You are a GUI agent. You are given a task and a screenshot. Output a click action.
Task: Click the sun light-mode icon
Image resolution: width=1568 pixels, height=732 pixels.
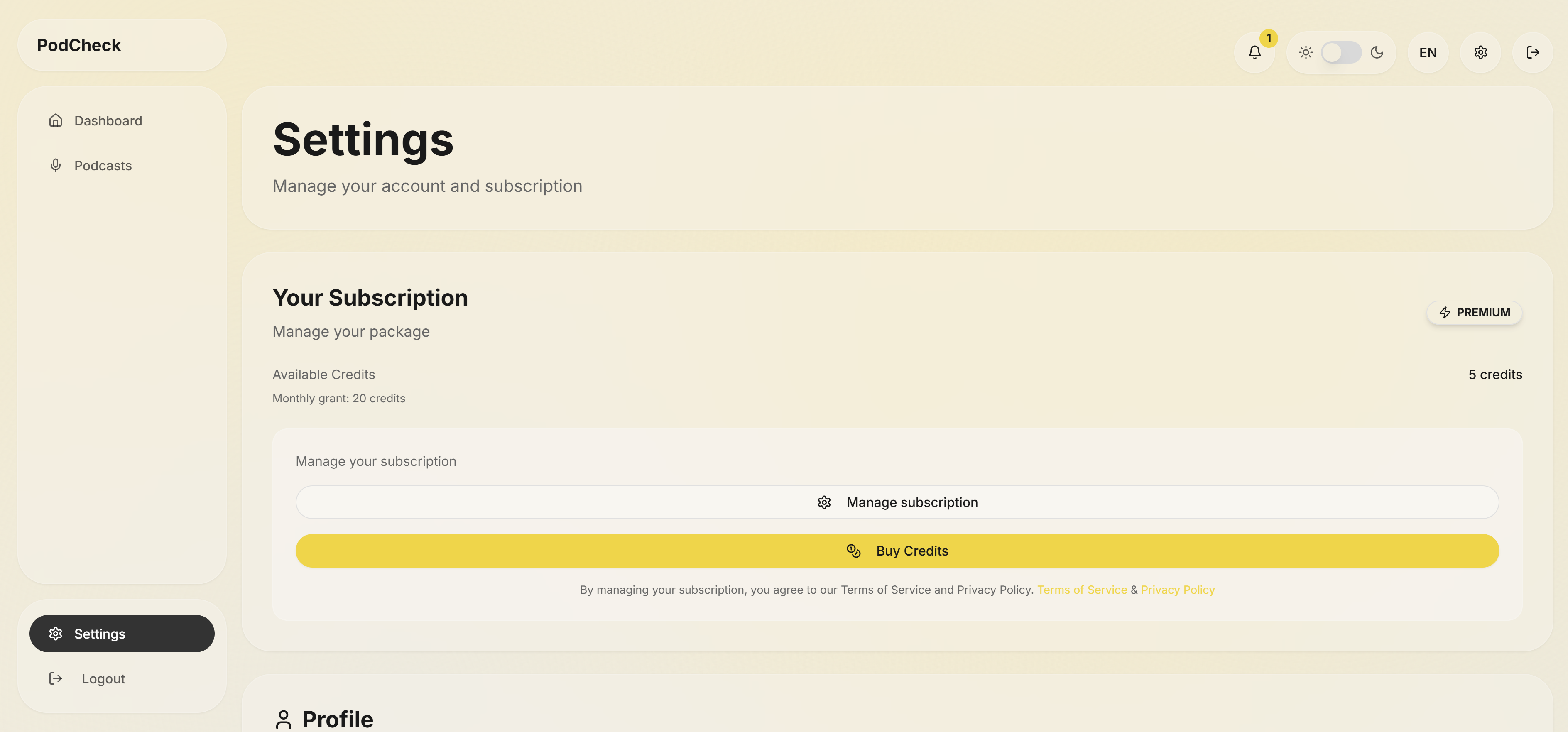(x=1306, y=52)
